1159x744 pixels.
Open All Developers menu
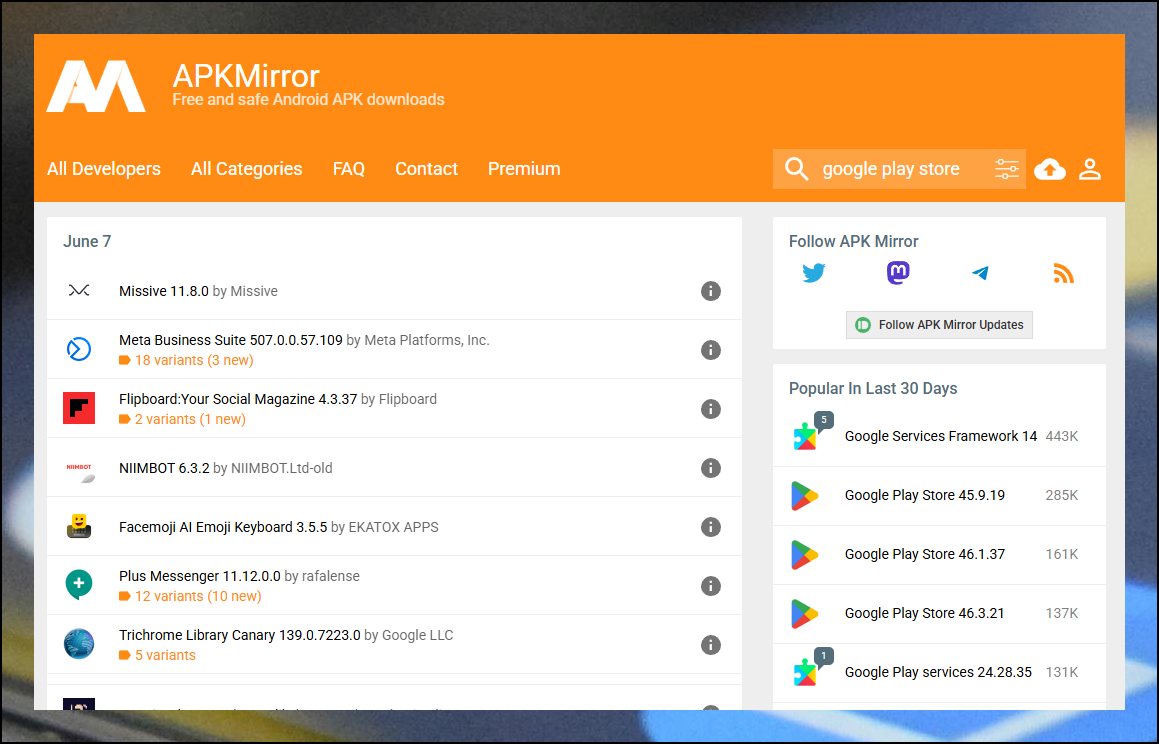point(103,169)
